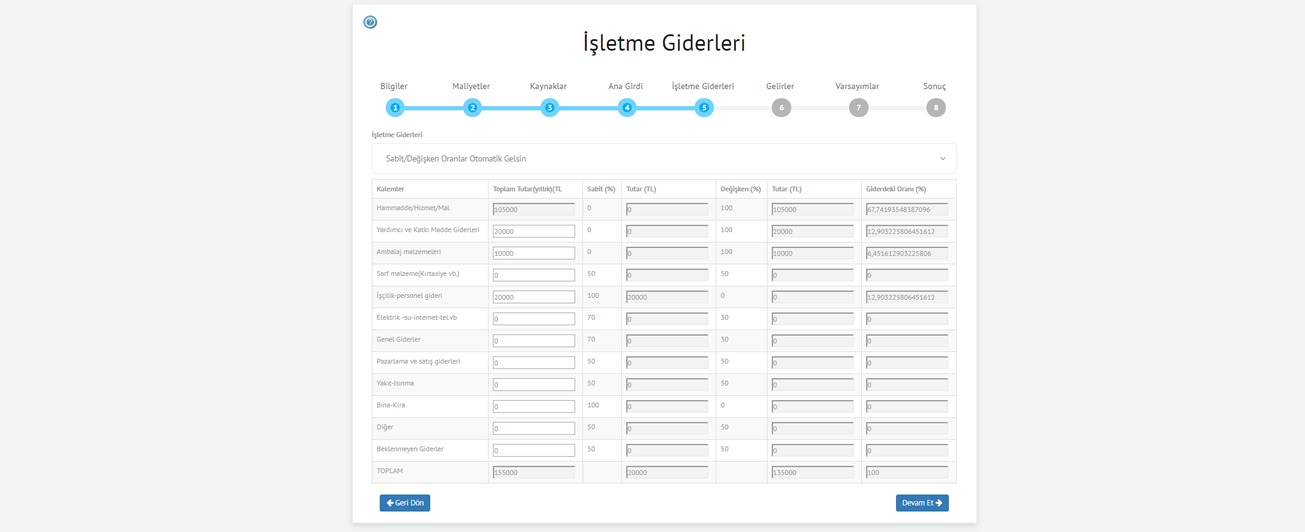Image resolution: width=1305 pixels, height=532 pixels.
Task: Select the Varsayımlar step label
Action: coord(857,86)
